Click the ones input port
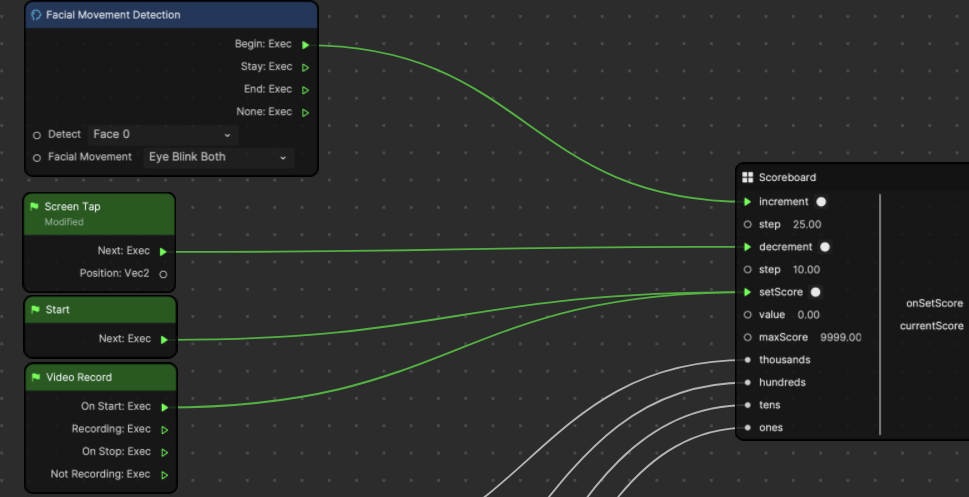The width and height of the screenshot is (969, 497). pos(748,428)
